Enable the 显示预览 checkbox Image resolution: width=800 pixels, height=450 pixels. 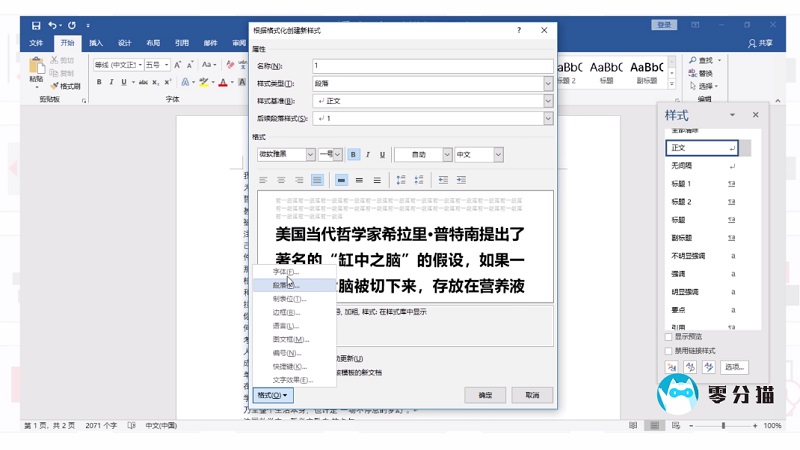pyautogui.click(x=669, y=337)
